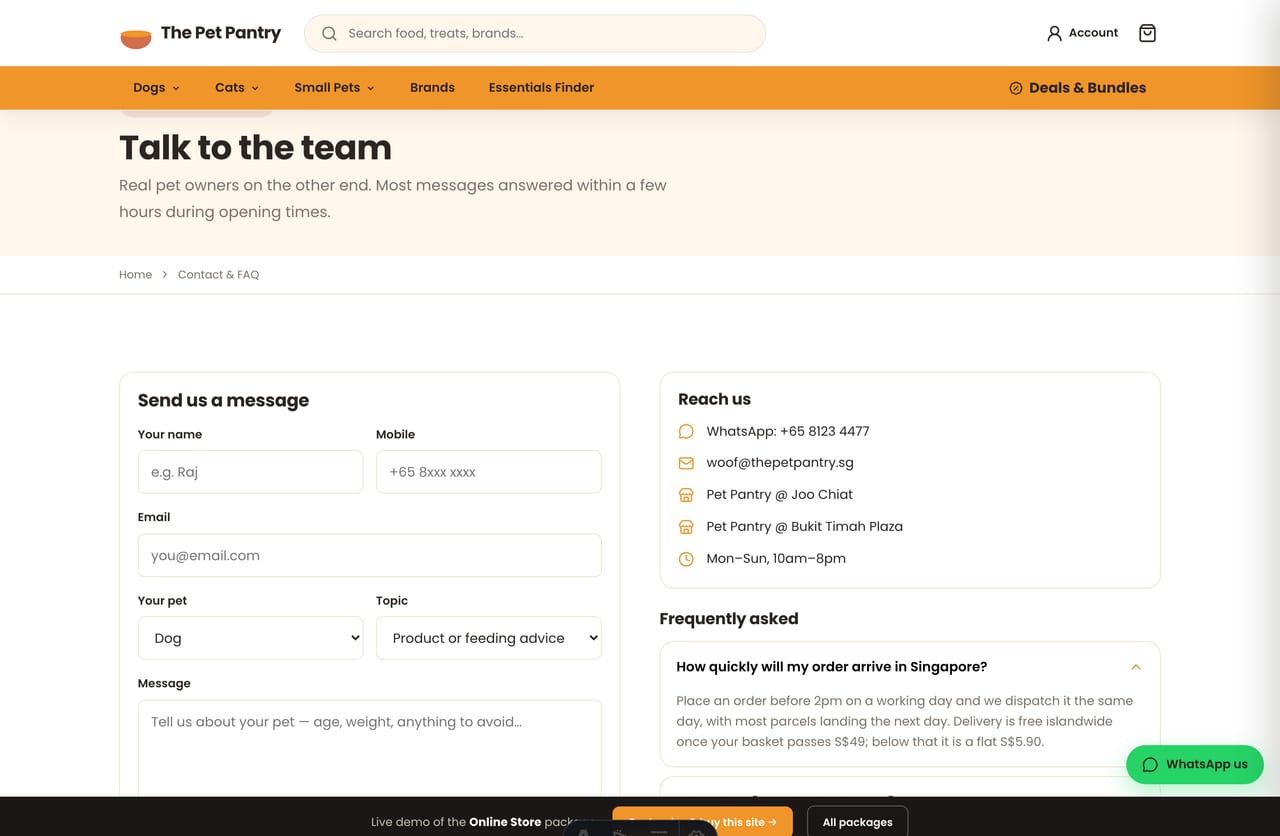Click the Contact & FAQ breadcrumb
1280x836 pixels.
(218, 274)
